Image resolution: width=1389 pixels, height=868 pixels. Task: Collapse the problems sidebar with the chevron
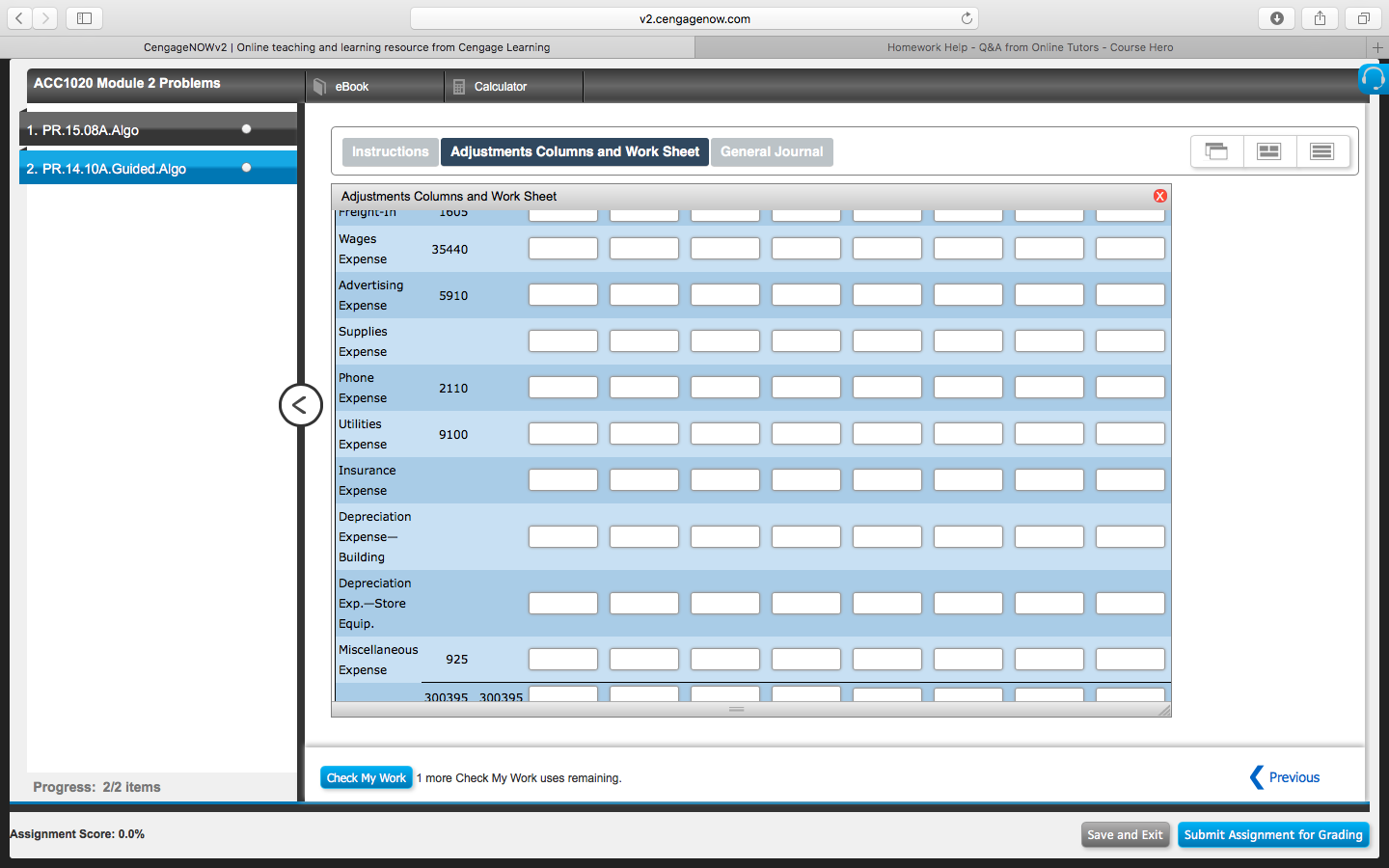[x=300, y=405]
